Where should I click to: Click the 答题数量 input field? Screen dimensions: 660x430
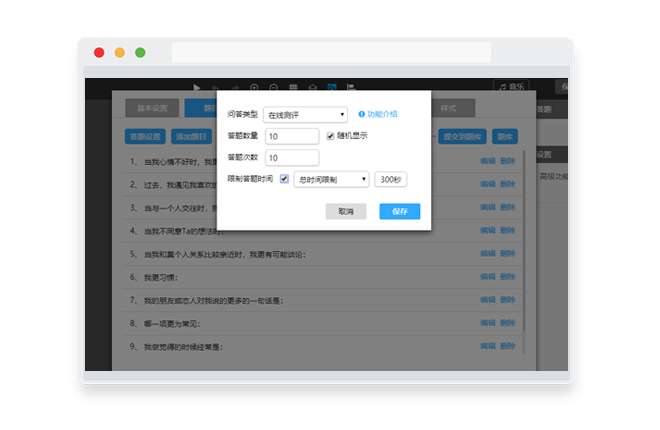(x=292, y=136)
